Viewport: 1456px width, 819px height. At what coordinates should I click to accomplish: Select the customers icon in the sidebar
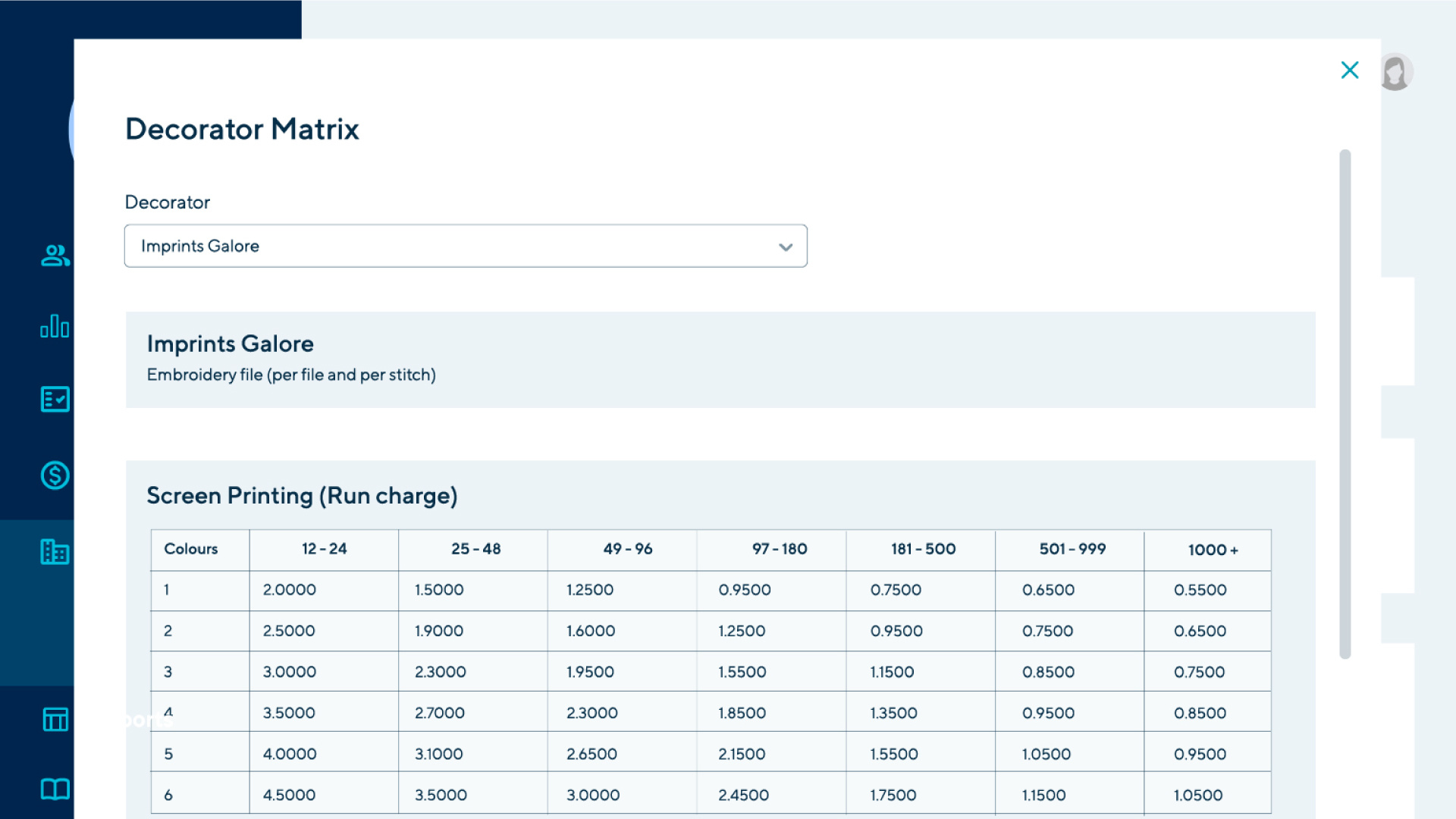[x=54, y=256]
